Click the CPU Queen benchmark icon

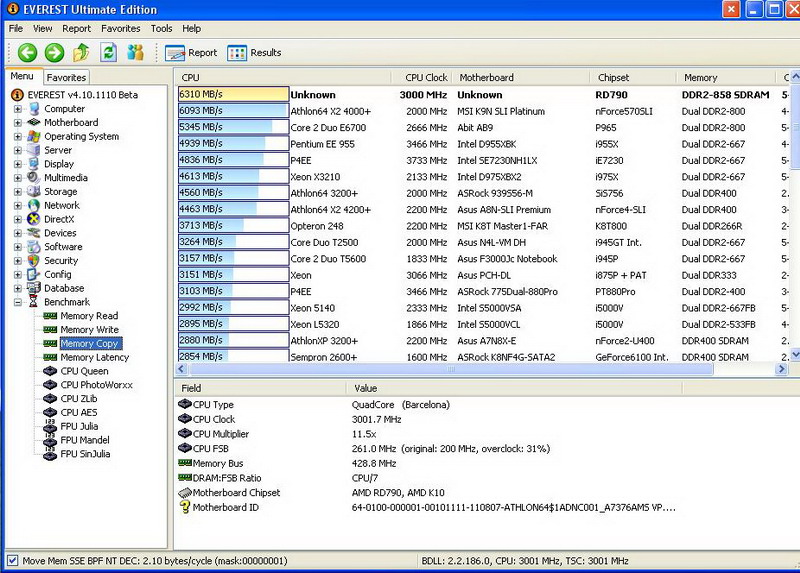(x=49, y=371)
